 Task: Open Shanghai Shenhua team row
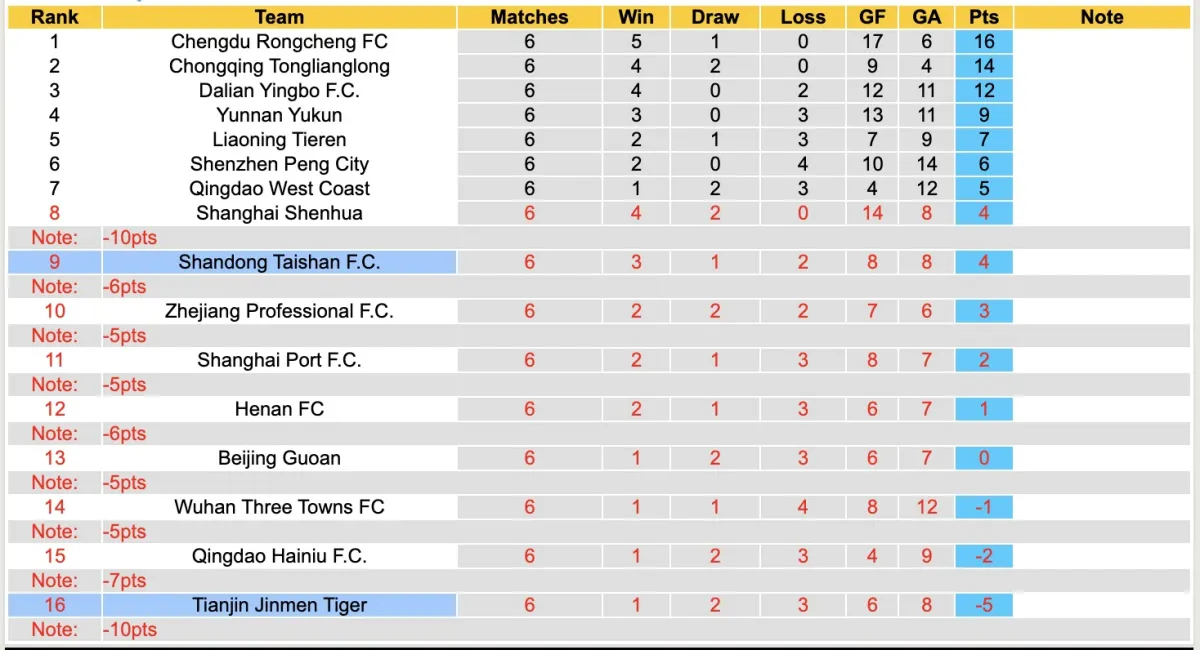(x=279, y=213)
